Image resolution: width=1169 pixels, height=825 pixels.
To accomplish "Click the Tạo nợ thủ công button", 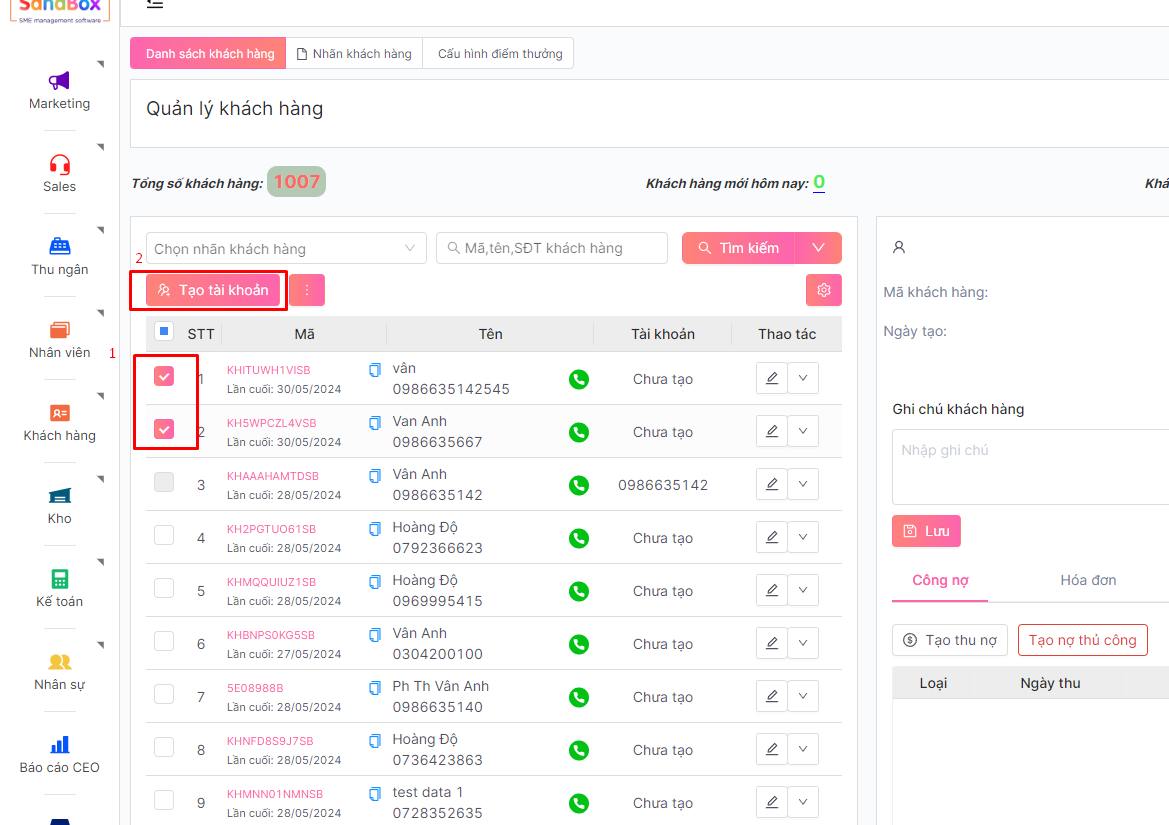I will pos(1082,640).
